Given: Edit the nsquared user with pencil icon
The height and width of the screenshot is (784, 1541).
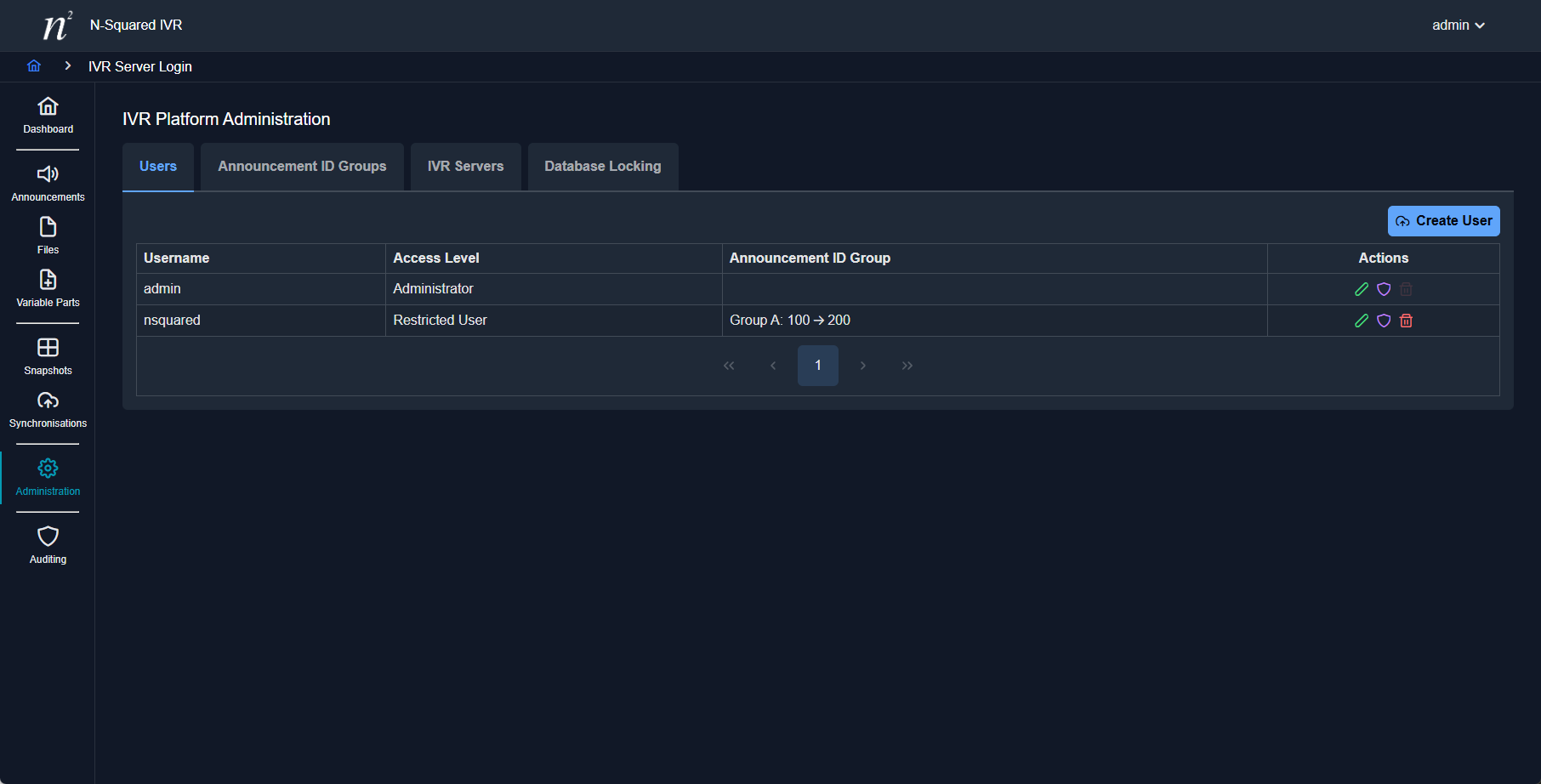Looking at the screenshot, I should pos(1362,321).
